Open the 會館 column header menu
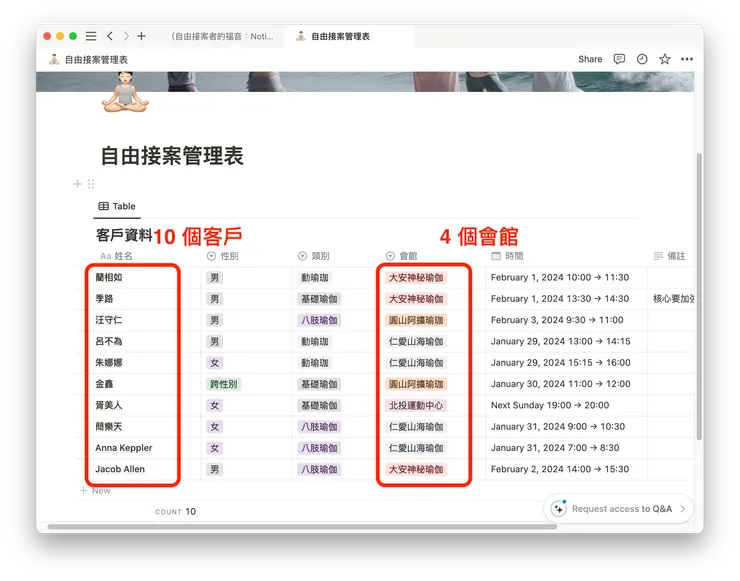This screenshot has height=581, width=740. click(x=402, y=256)
